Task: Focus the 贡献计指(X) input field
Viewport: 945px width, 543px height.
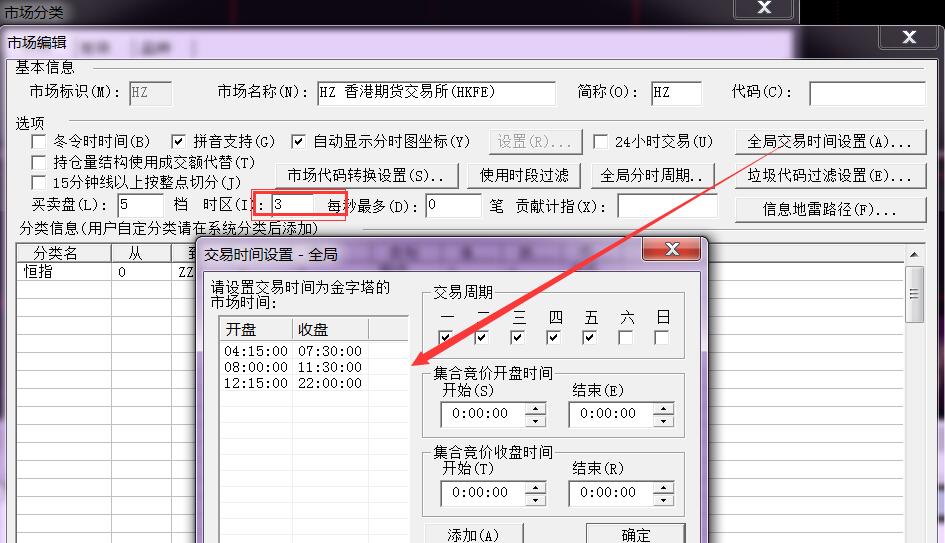Action: (667, 206)
